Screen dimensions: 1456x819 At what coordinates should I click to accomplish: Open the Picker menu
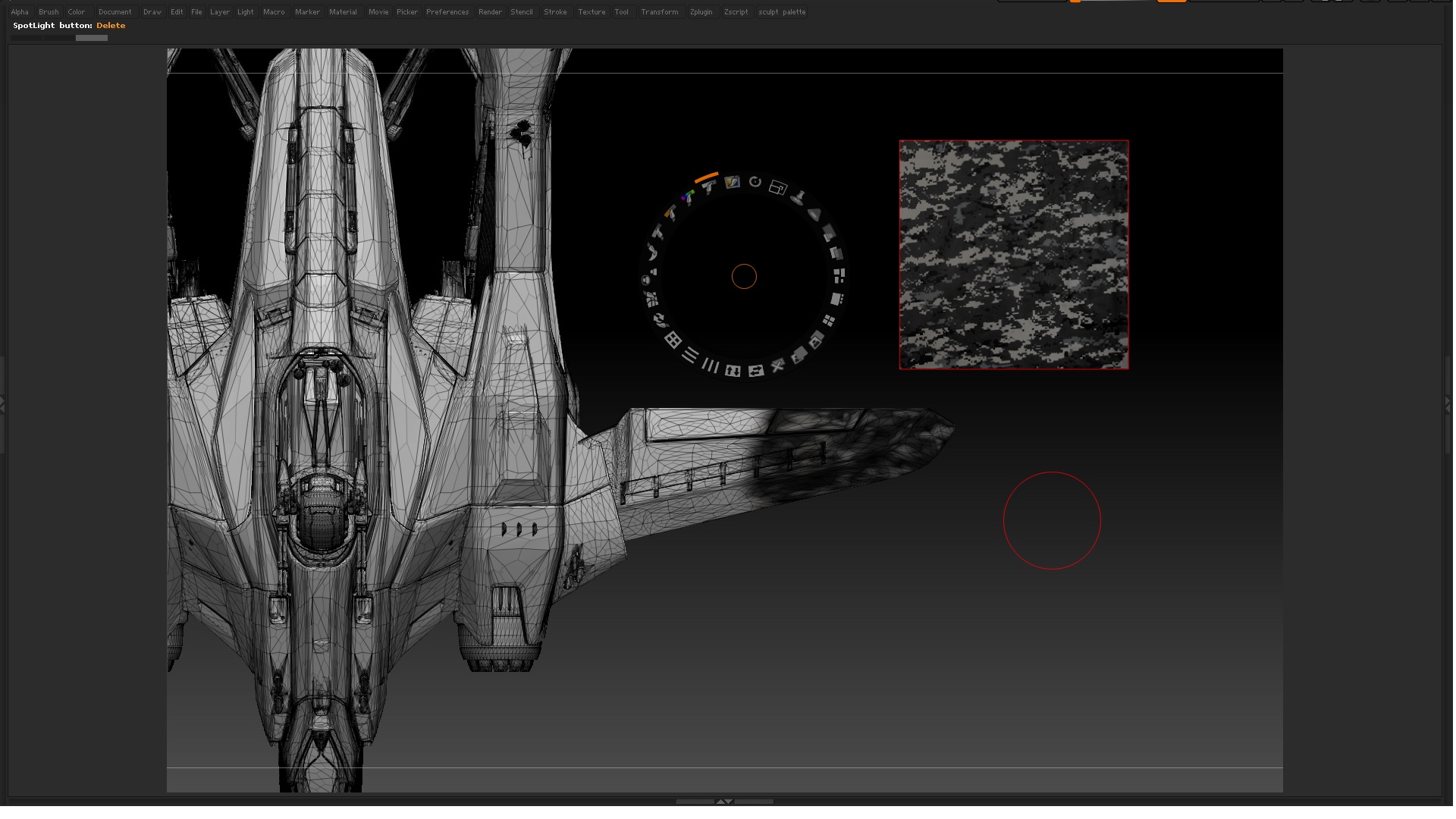coord(407,12)
